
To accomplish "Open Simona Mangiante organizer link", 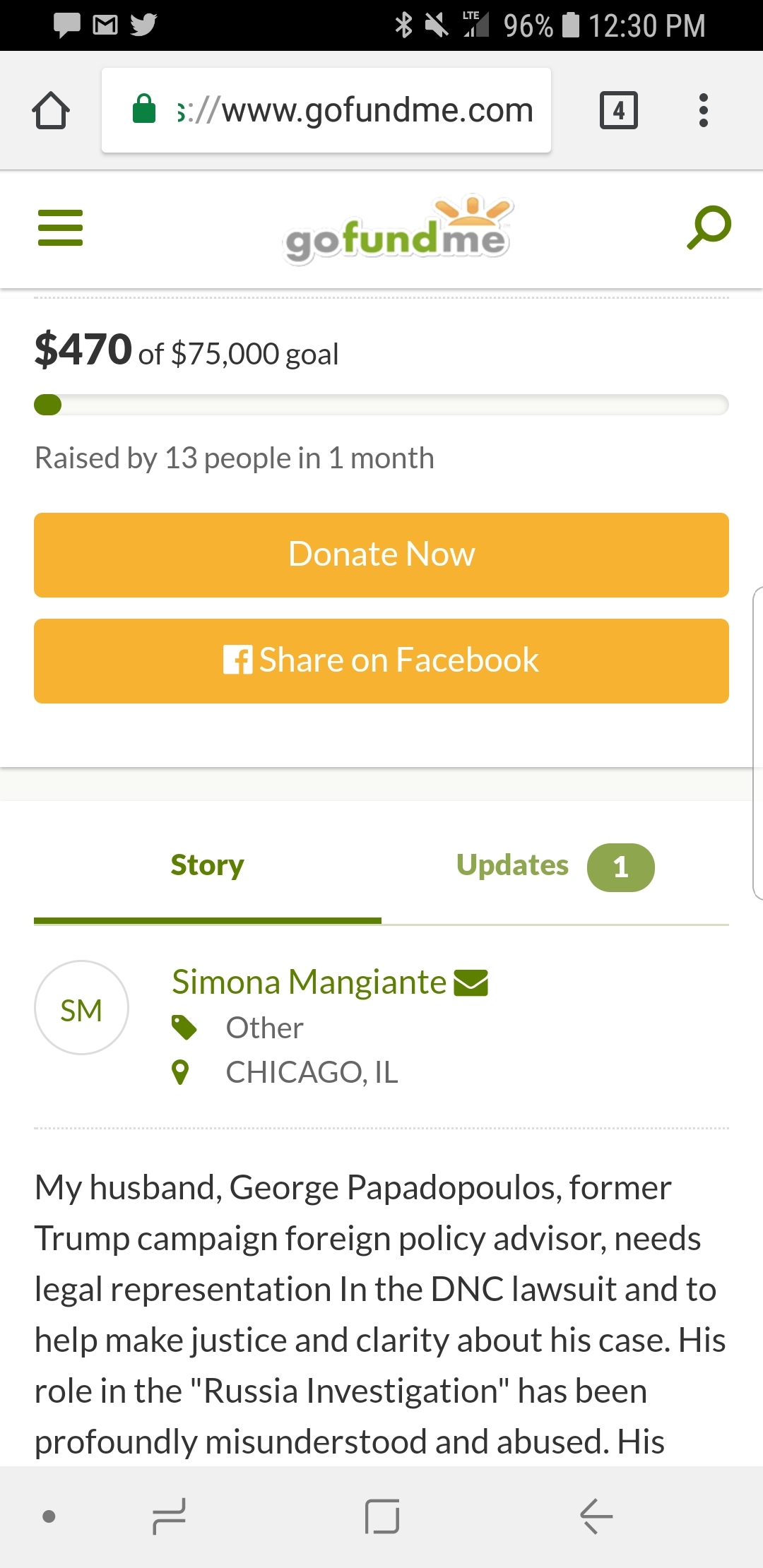I will click(x=309, y=982).
